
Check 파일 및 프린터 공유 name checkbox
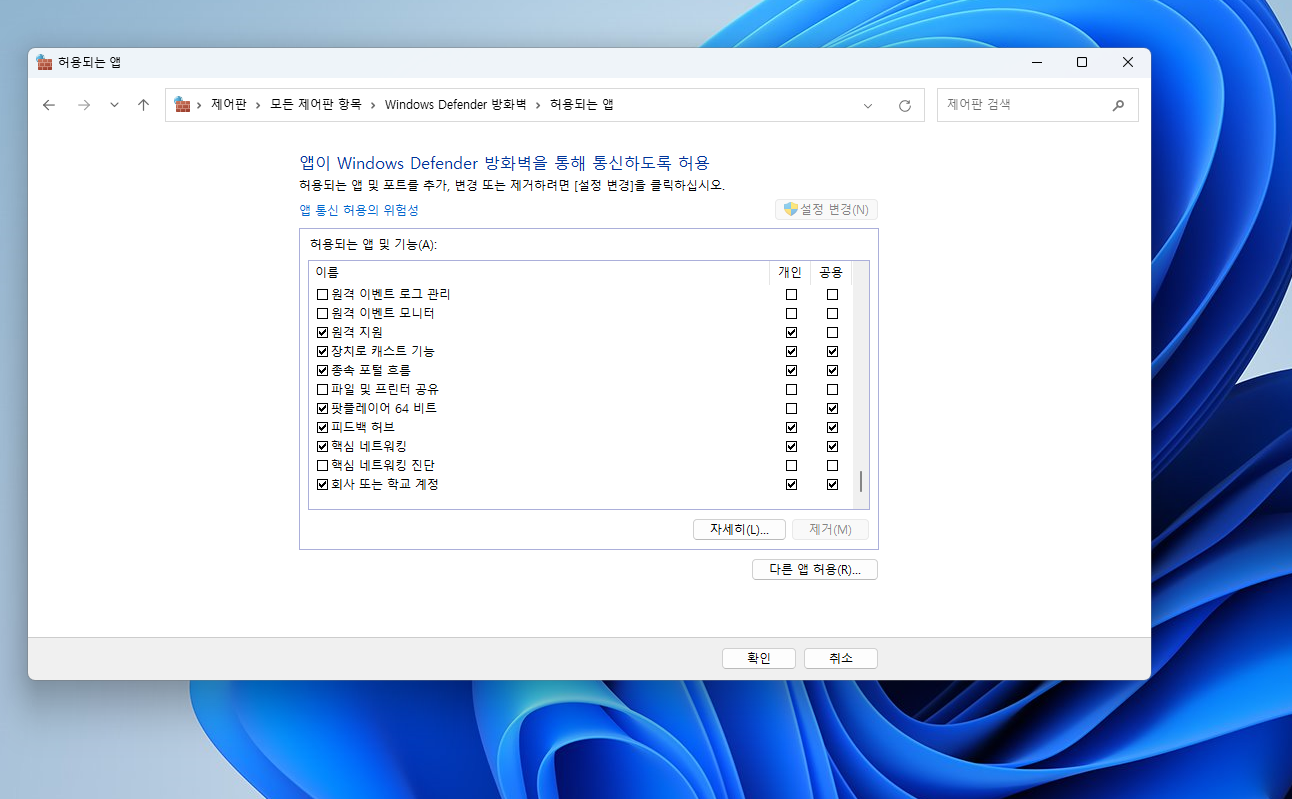coord(322,389)
